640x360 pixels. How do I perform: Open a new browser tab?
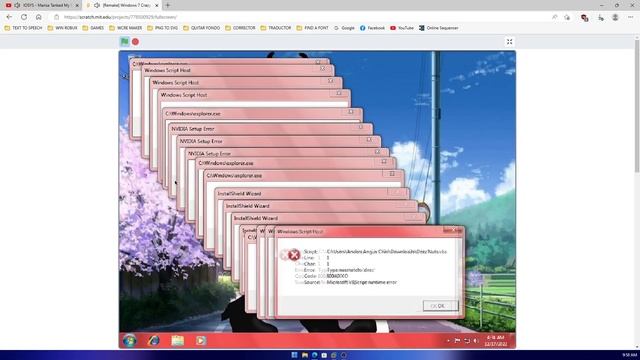point(167,5)
